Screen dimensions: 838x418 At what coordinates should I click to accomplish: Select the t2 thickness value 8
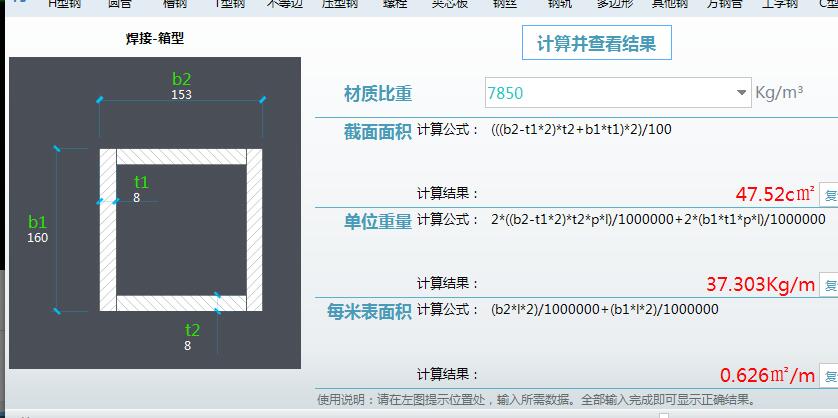click(x=187, y=346)
